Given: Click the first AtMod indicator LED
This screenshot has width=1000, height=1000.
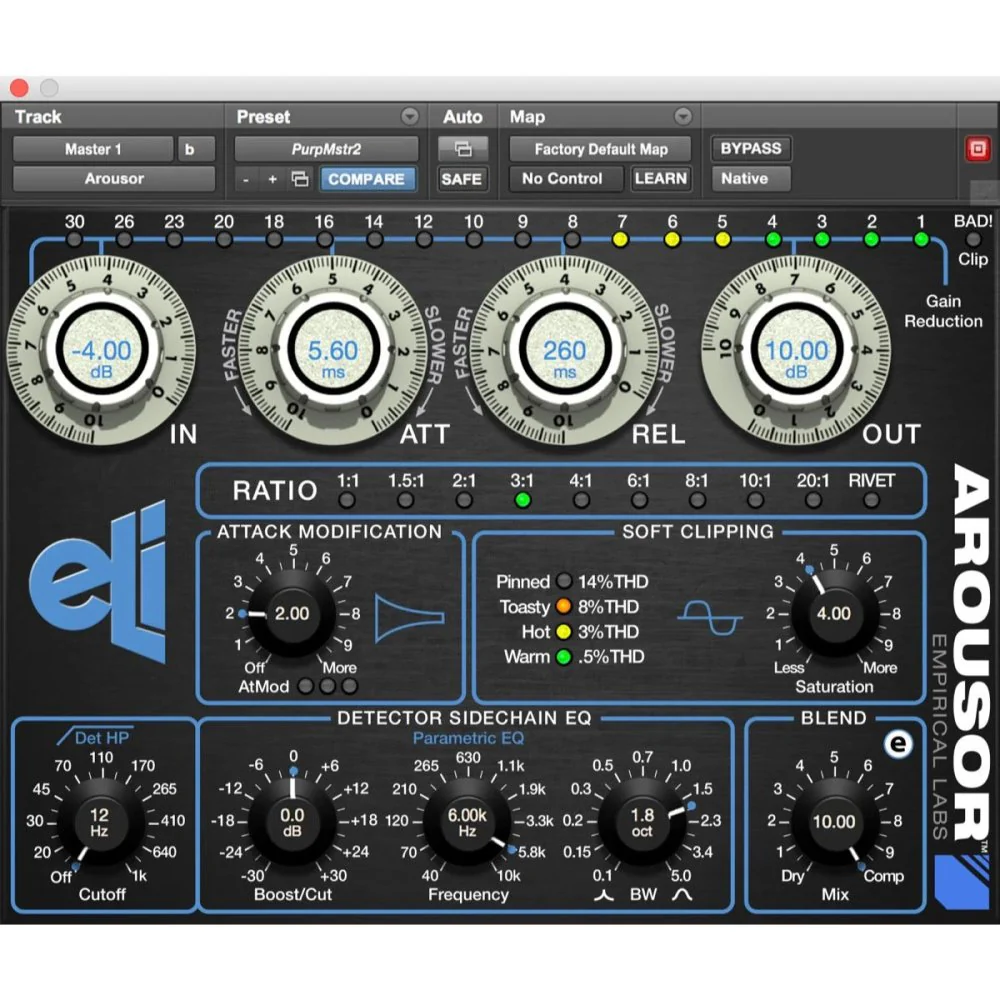Looking at the screenshot, I should pos(306,686).
